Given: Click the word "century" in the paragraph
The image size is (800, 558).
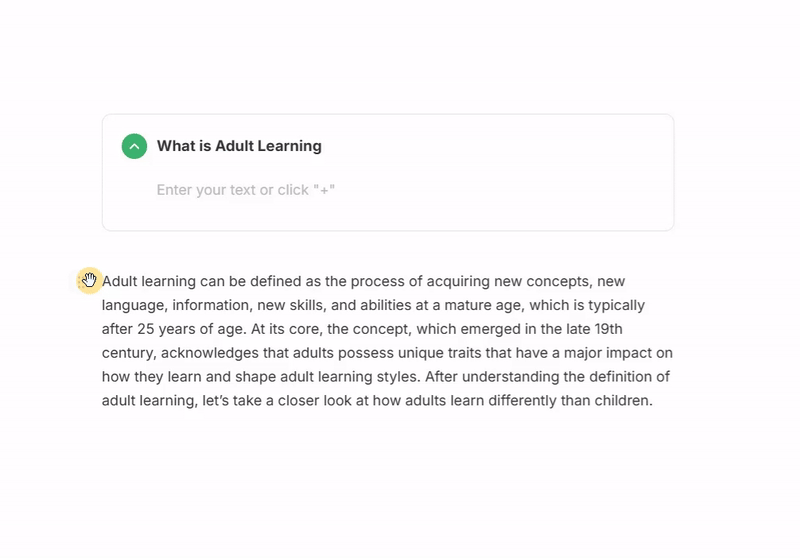Looking at the screenshot, I should [x=128, y=353].
